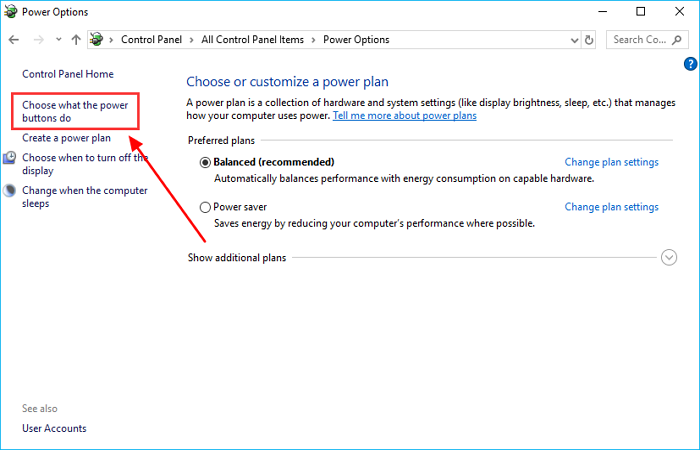Change plan settings for Power saver
700x450 pixels.
[611, 207]
